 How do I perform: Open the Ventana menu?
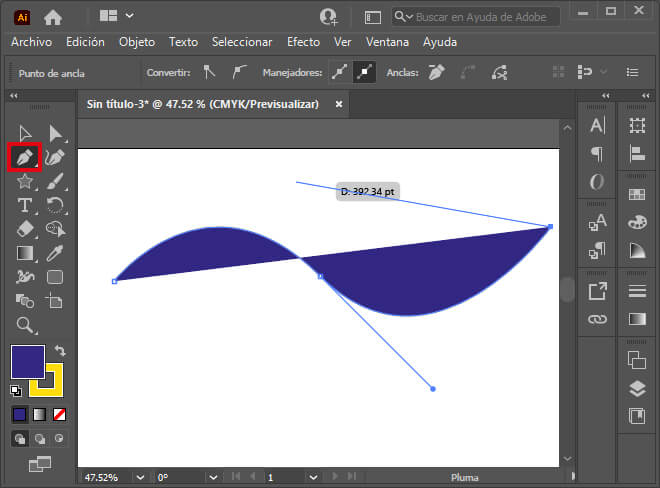pos(387,42)
